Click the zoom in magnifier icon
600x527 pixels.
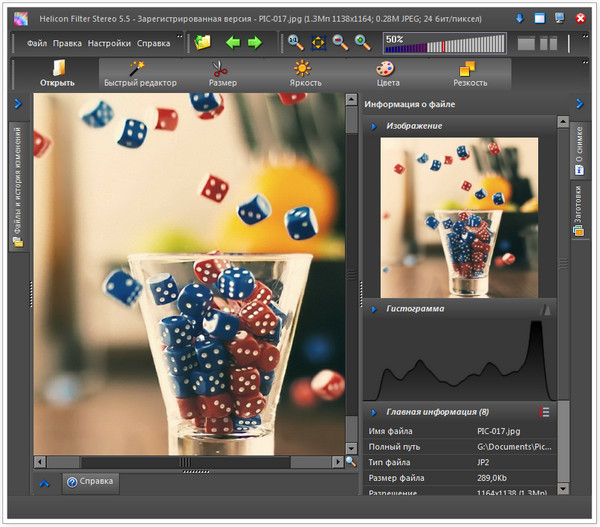click(361, 42)
